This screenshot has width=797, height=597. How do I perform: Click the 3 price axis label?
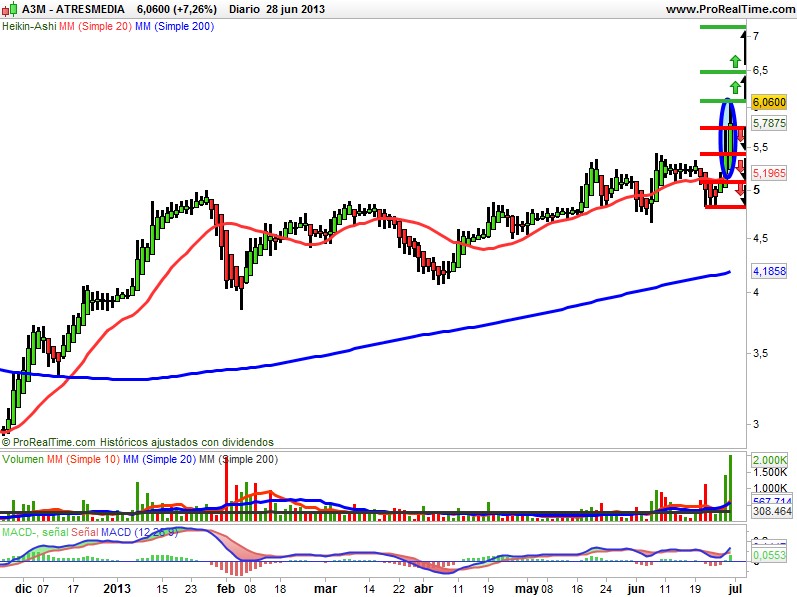point(756,424)
